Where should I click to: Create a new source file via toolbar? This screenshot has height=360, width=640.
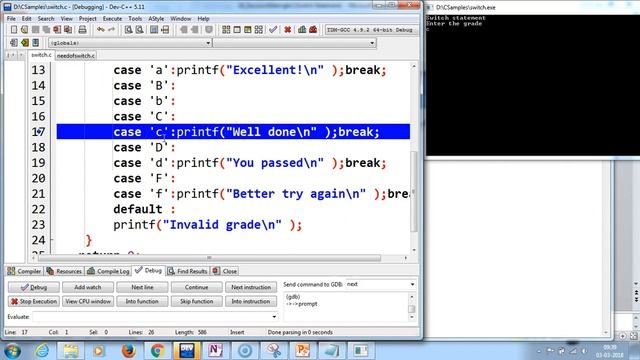point(14,30)
